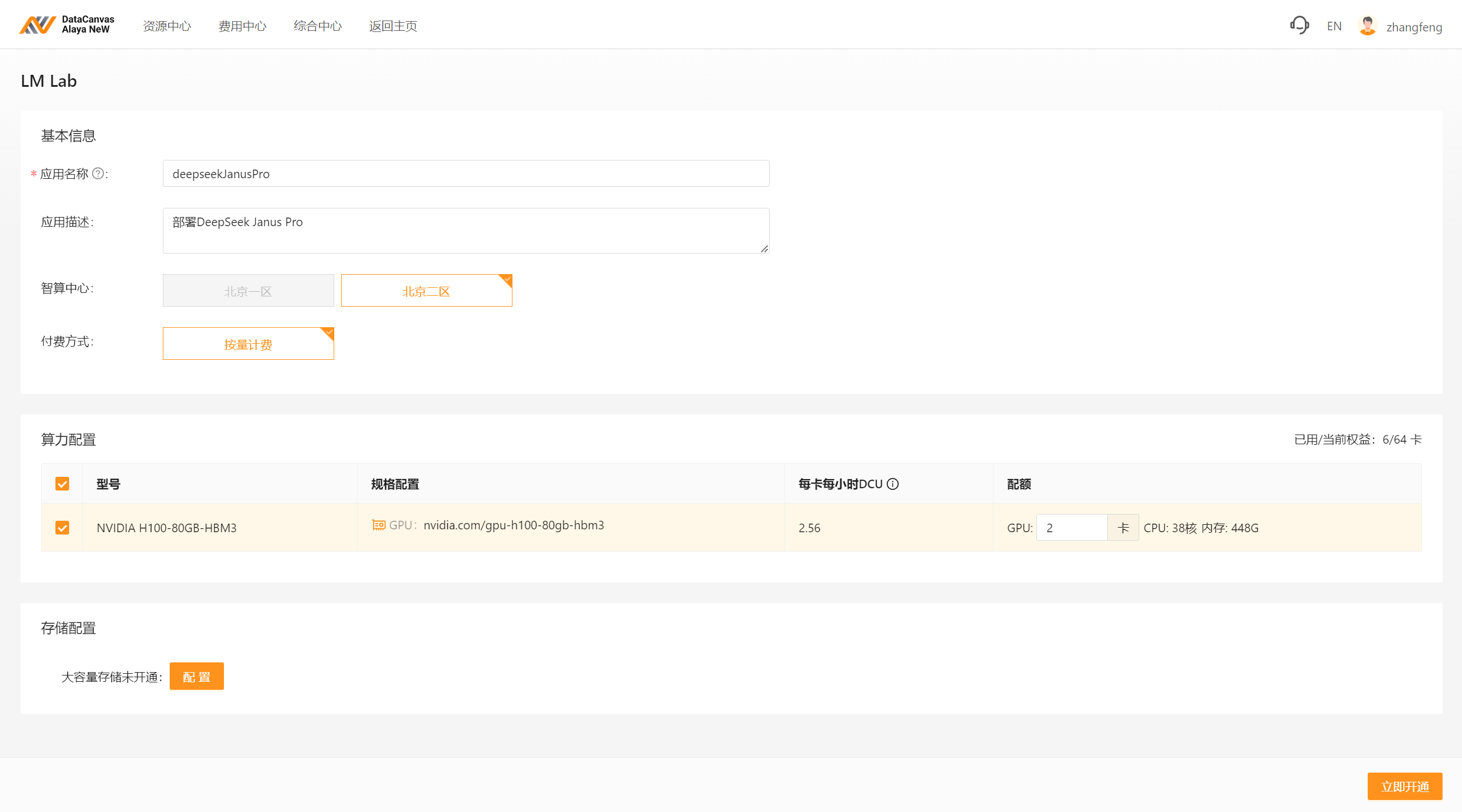The height and width of the screenshot is (812, 1462).
Task: Select the 北京二区 computing center option
Action: coord(426,291)
